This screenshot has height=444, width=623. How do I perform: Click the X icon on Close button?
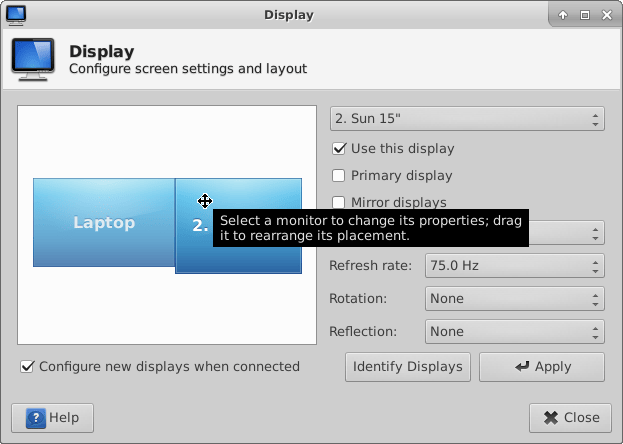point(551,418)
